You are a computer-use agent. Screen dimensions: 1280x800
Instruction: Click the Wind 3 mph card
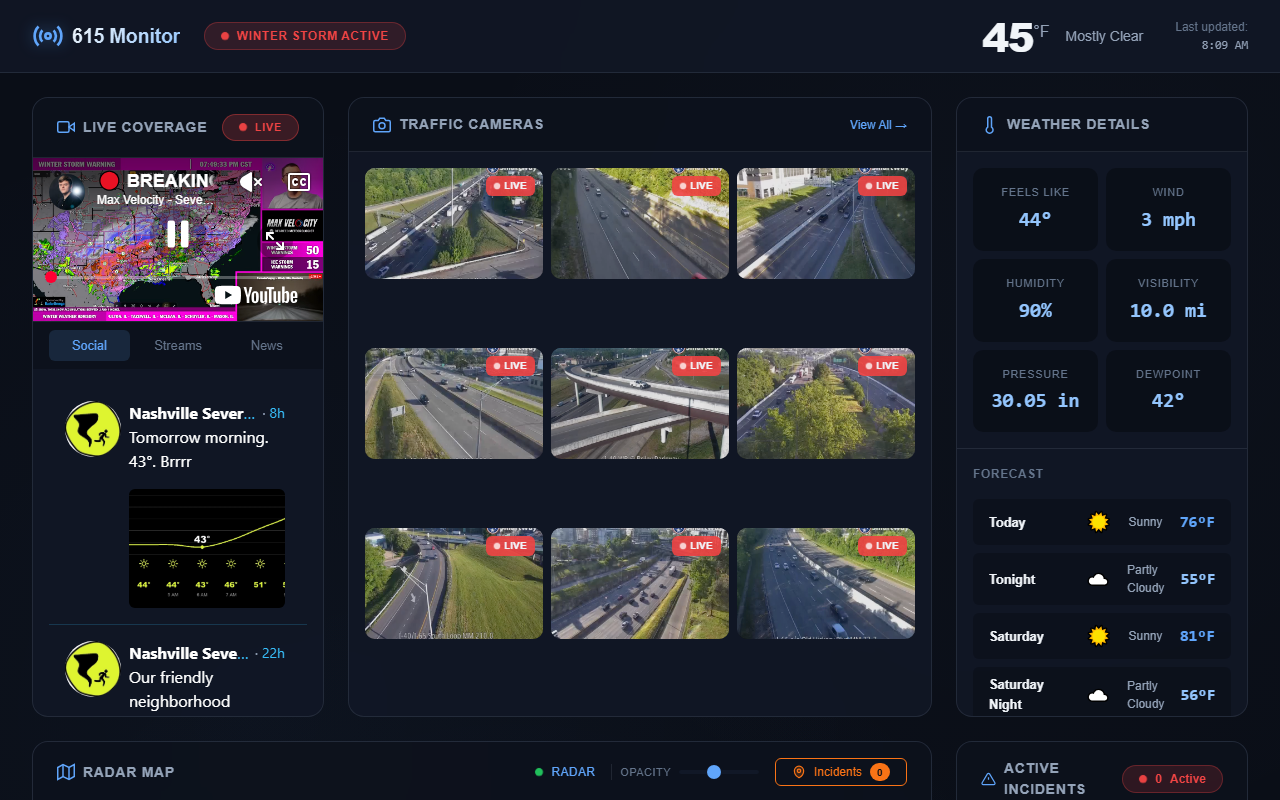click(1168, 209)
